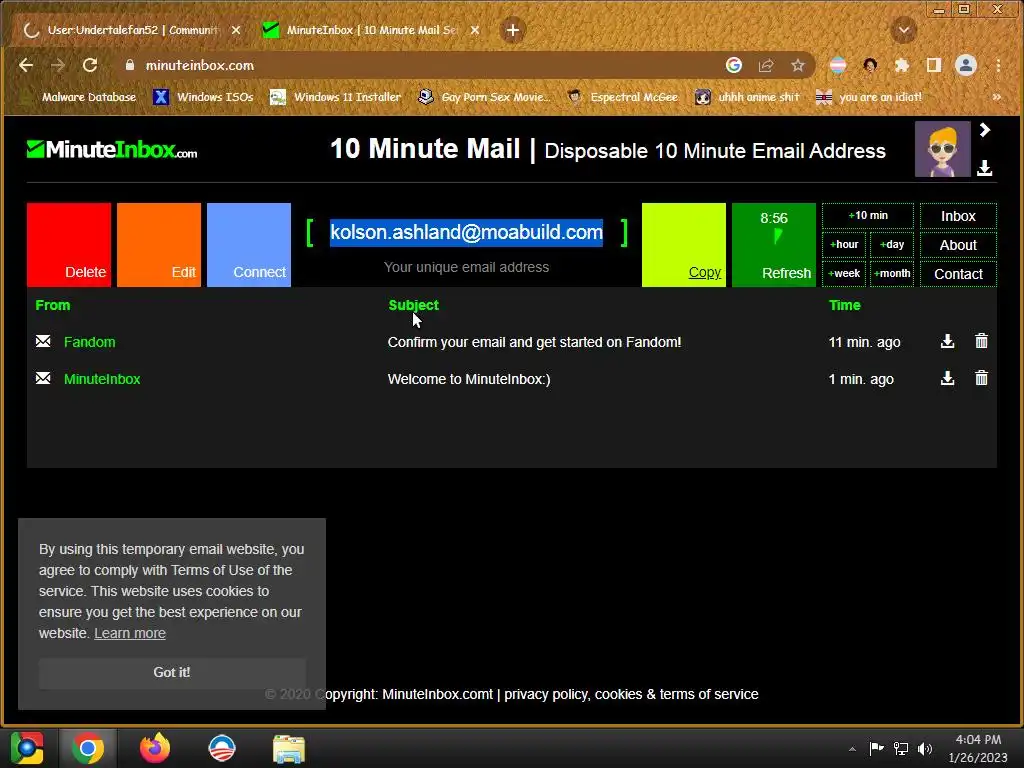Extend time by +hour

pyautogui.click(x=844, y=245)
